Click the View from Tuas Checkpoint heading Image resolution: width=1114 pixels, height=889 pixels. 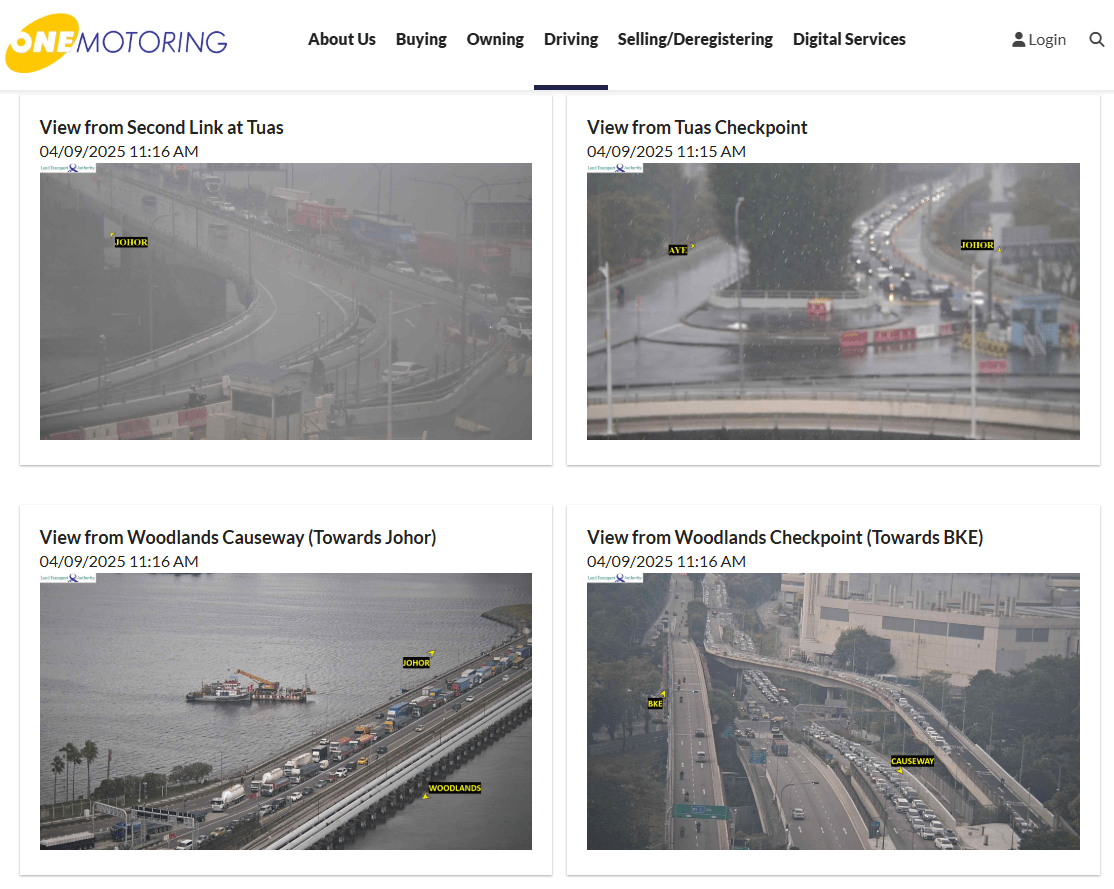click(x=697, y=127)
